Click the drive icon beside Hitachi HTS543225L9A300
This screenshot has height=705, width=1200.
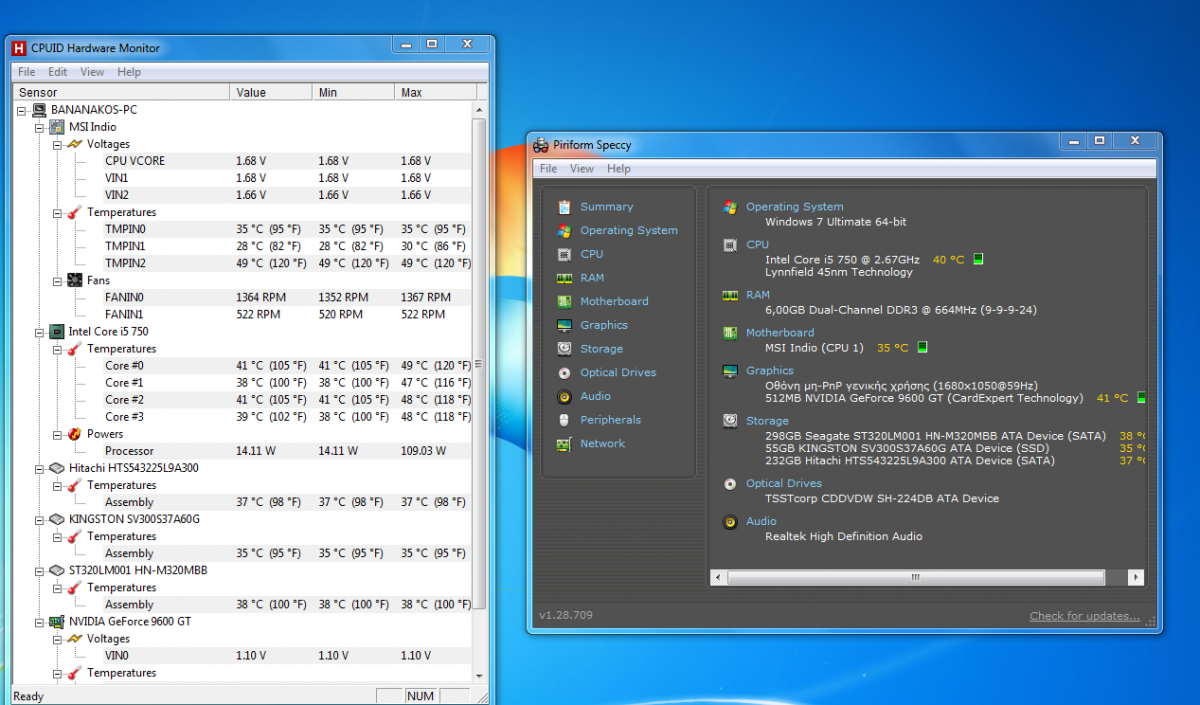pos(58,468)
